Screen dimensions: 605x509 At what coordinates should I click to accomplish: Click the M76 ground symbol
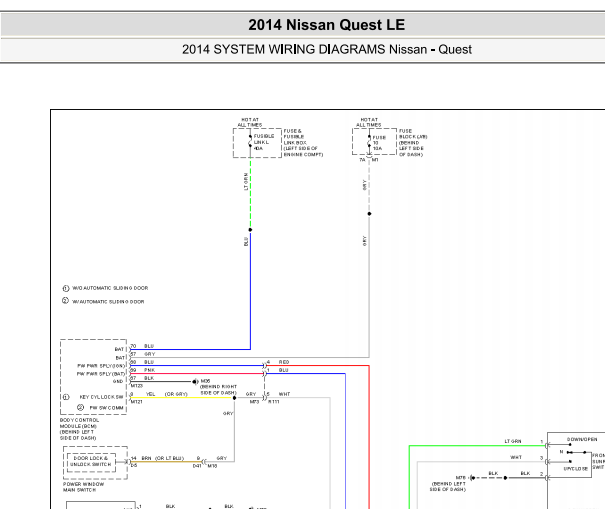472,478
